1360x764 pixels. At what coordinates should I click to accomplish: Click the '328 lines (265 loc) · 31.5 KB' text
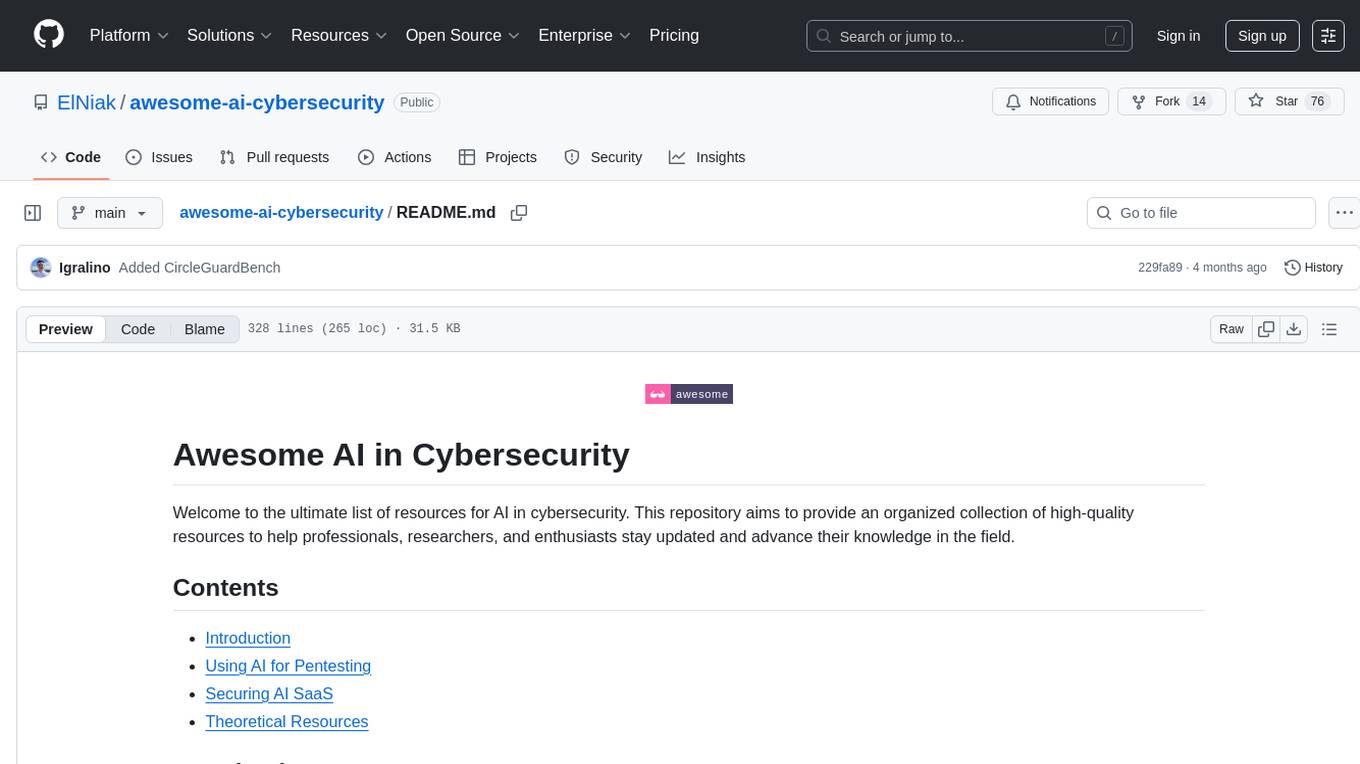point(354,329)
